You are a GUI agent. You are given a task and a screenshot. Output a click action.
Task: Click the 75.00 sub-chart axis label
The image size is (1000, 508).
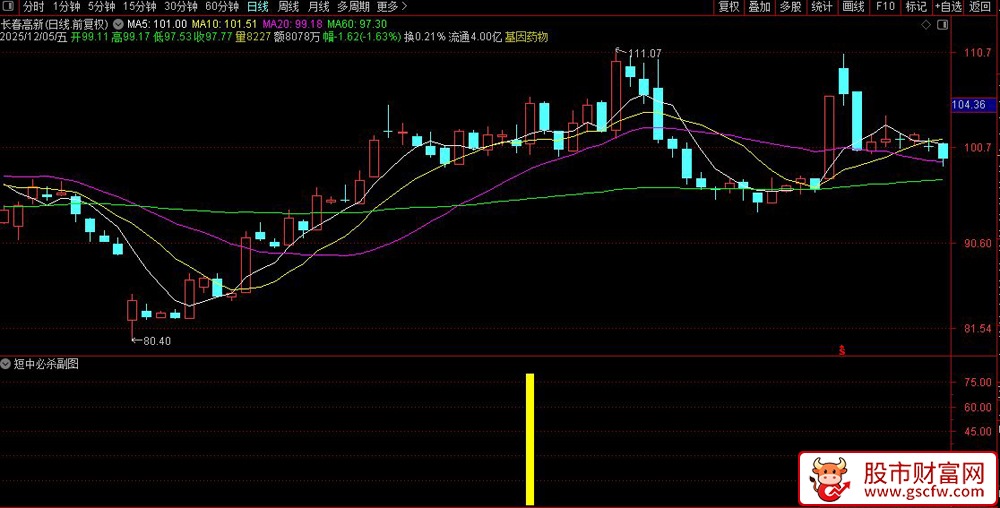(978, 382)
